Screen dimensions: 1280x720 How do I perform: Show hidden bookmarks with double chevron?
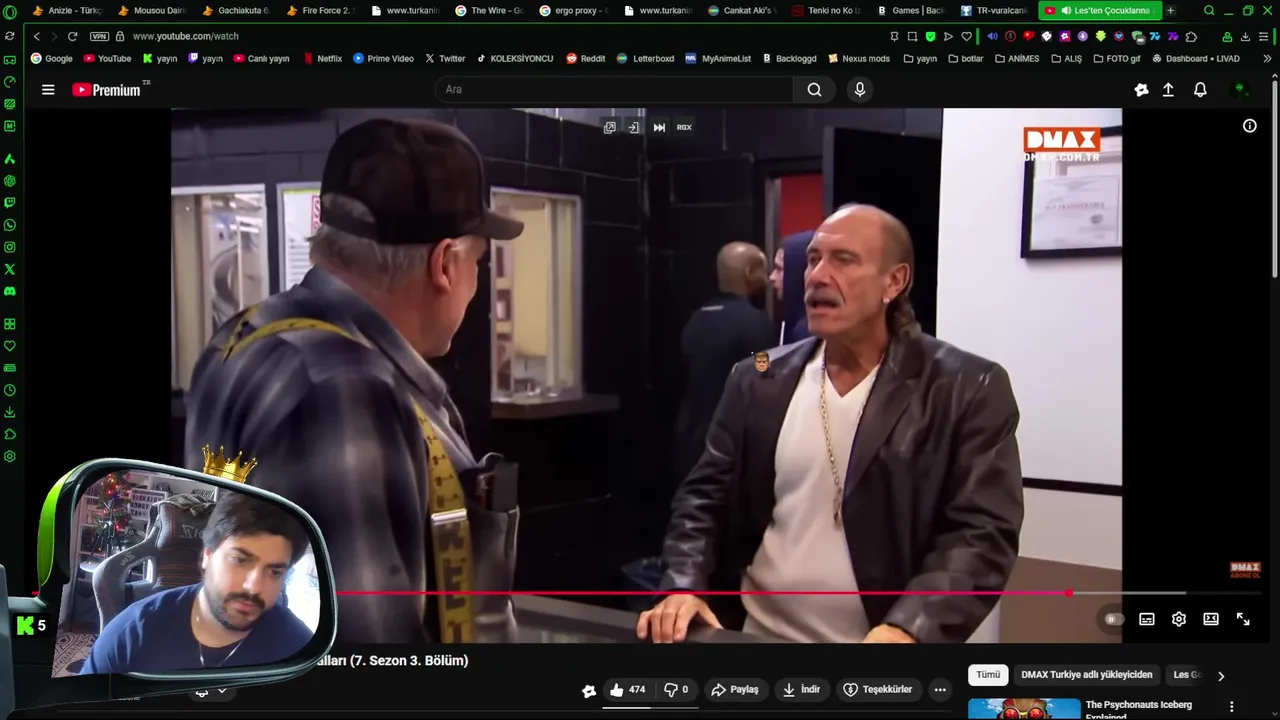pyautogui.click(x=1267, y=58)
